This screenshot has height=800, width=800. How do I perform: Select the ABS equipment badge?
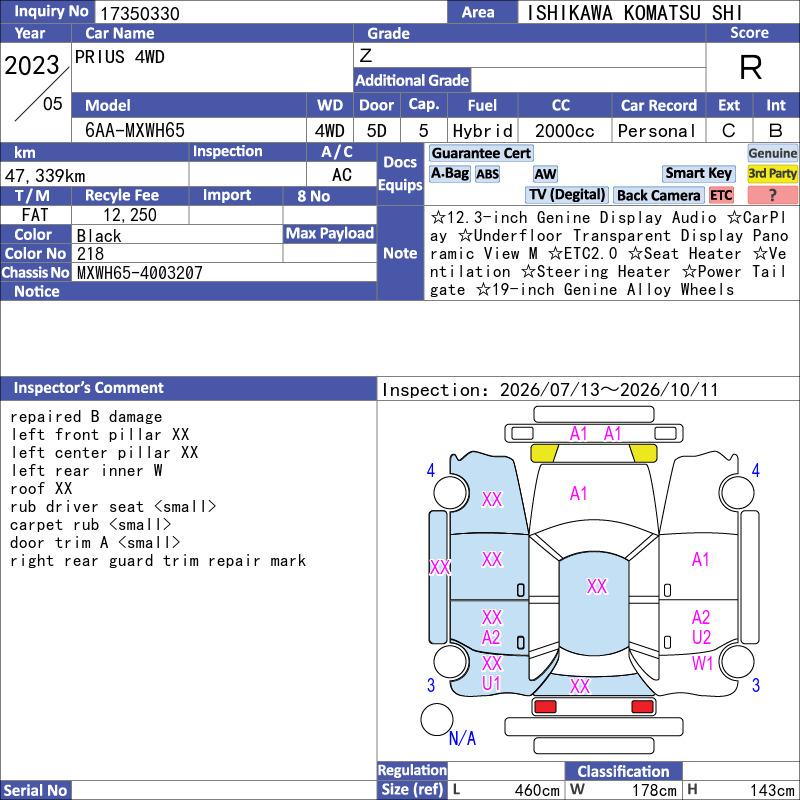click(487, 174)
